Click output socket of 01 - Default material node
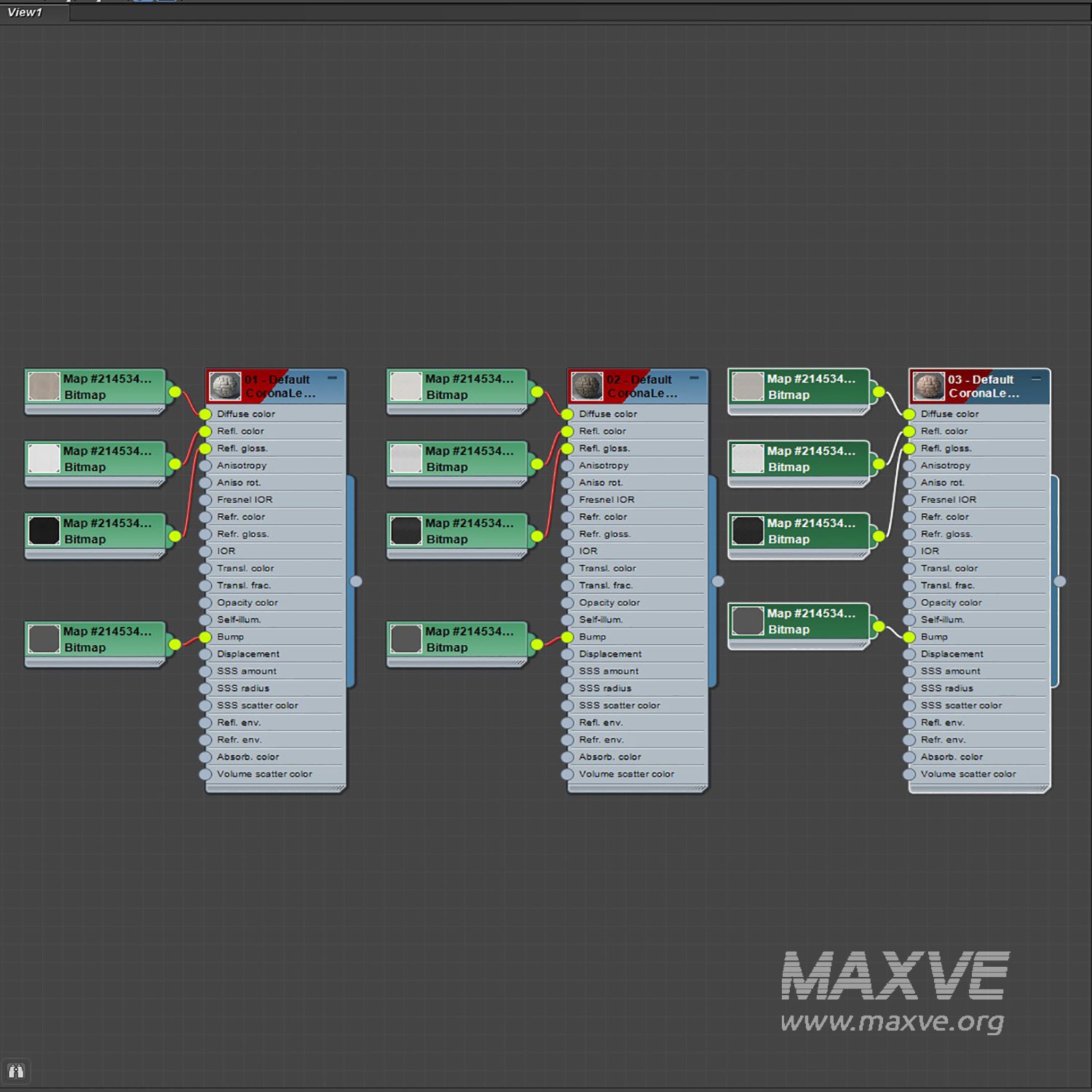The image size is (1092, 1092). click(356, 581)
